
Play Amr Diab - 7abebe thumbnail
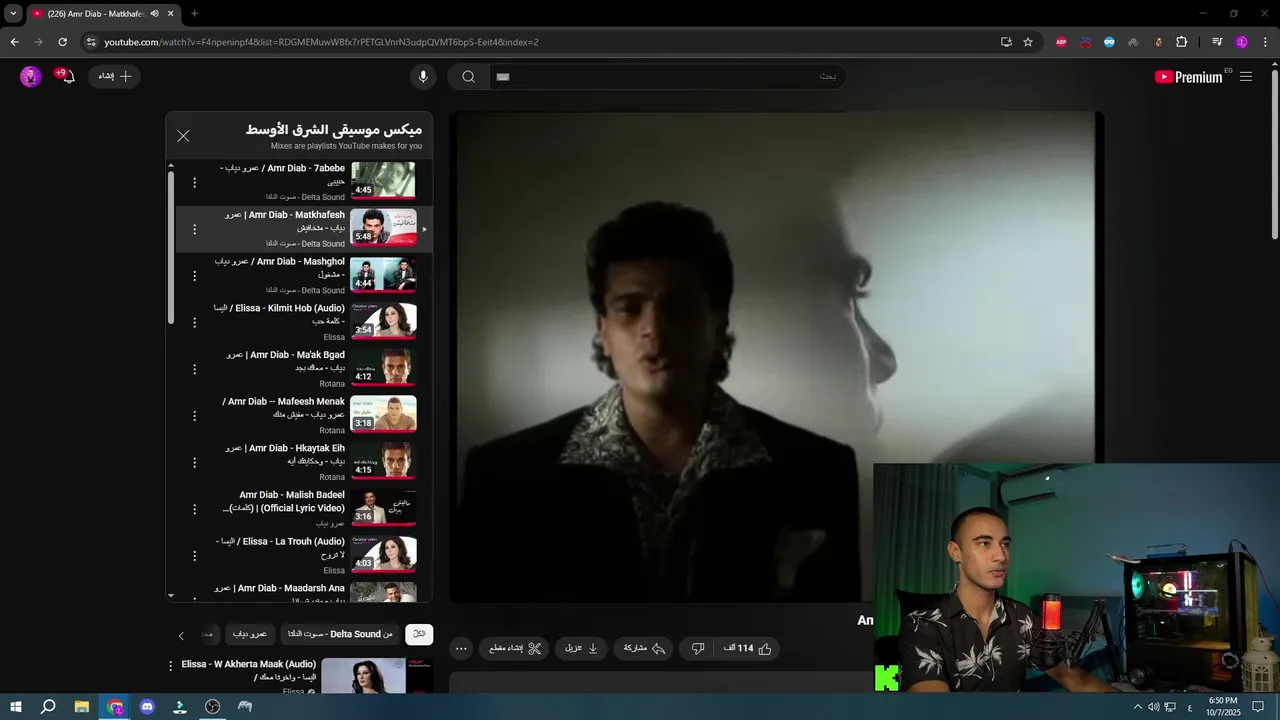(383, 181)
